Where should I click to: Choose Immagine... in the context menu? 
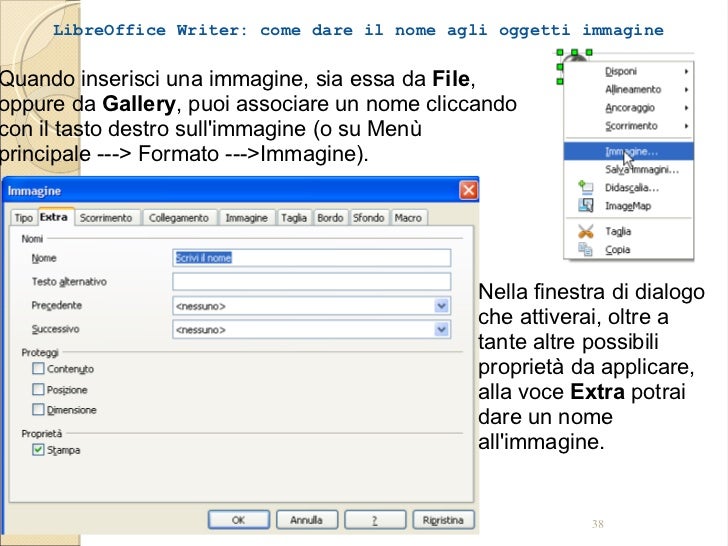[628, 151]
